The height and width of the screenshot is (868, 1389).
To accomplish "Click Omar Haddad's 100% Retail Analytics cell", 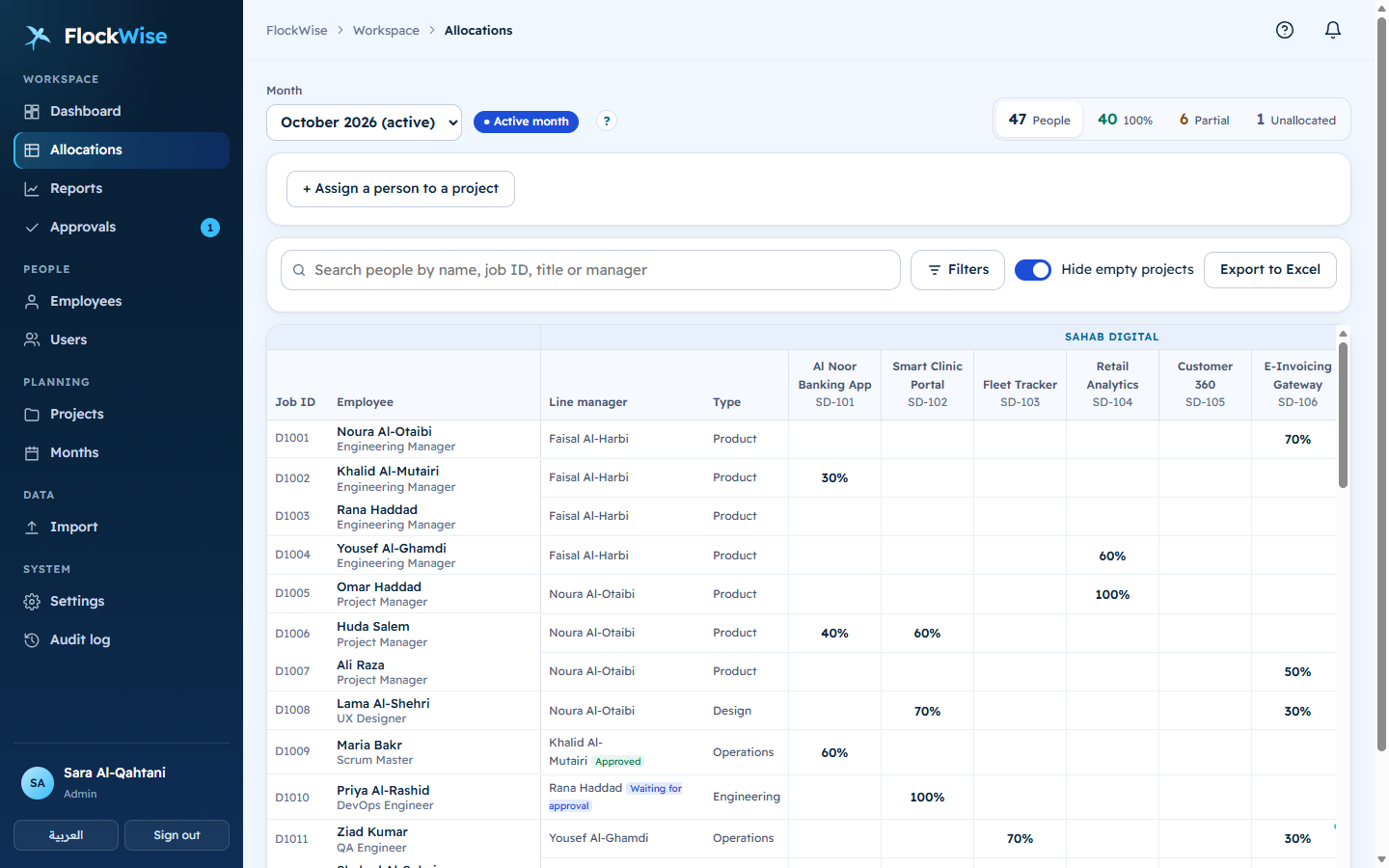I will click(x=1112, y=595).
